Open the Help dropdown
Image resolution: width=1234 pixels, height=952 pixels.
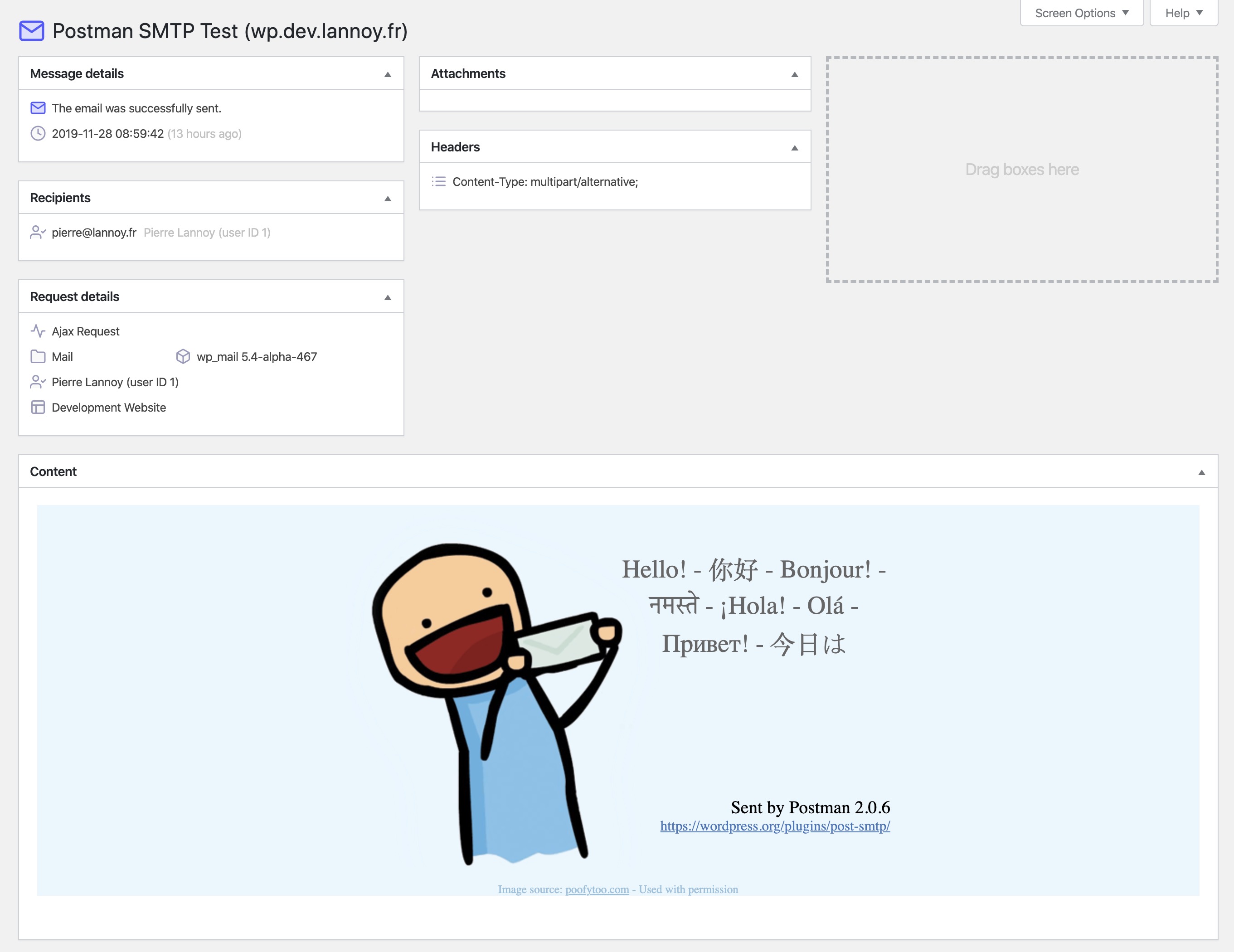(1183, 12)
